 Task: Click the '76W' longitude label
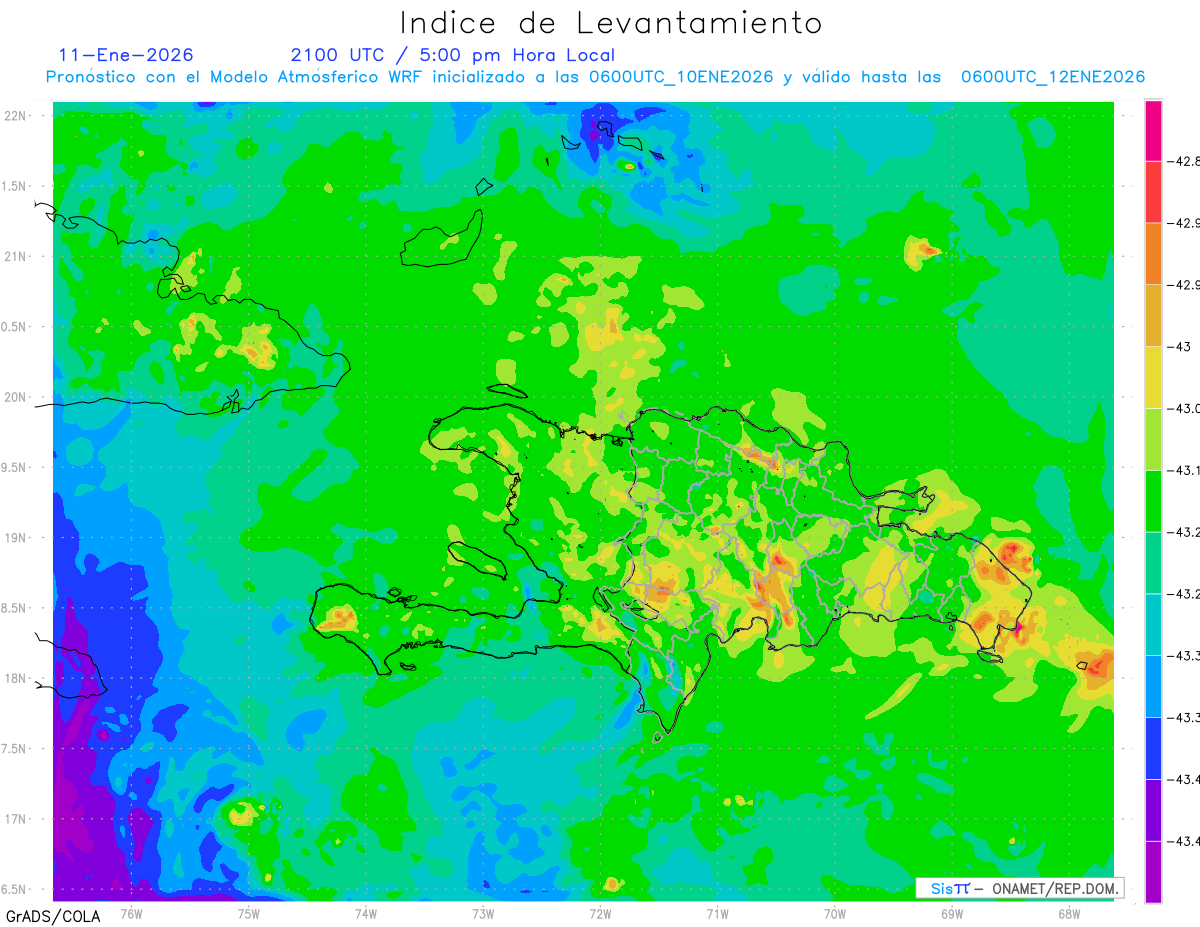pos(130,913)
